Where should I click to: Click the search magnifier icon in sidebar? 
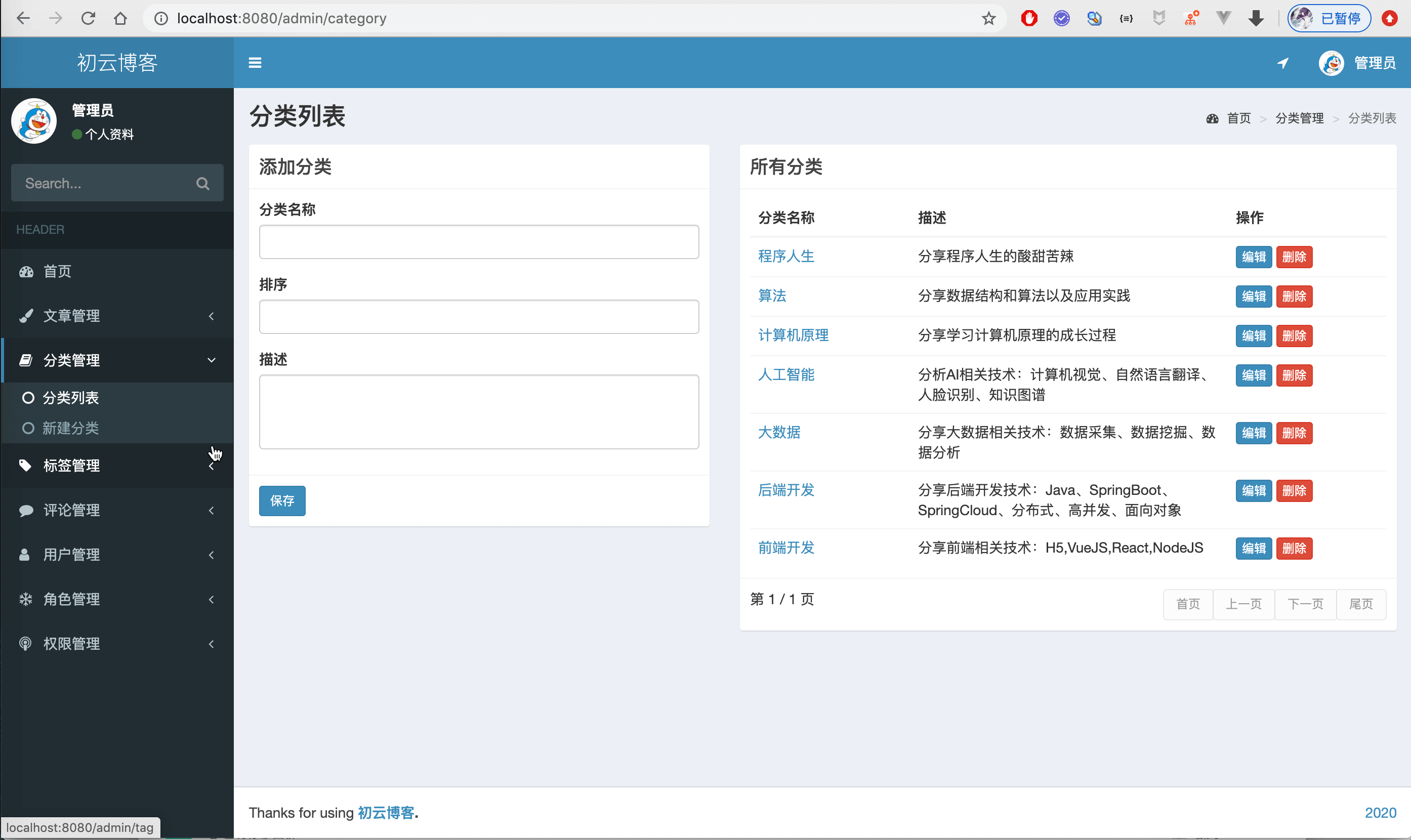tap(202, 183)
